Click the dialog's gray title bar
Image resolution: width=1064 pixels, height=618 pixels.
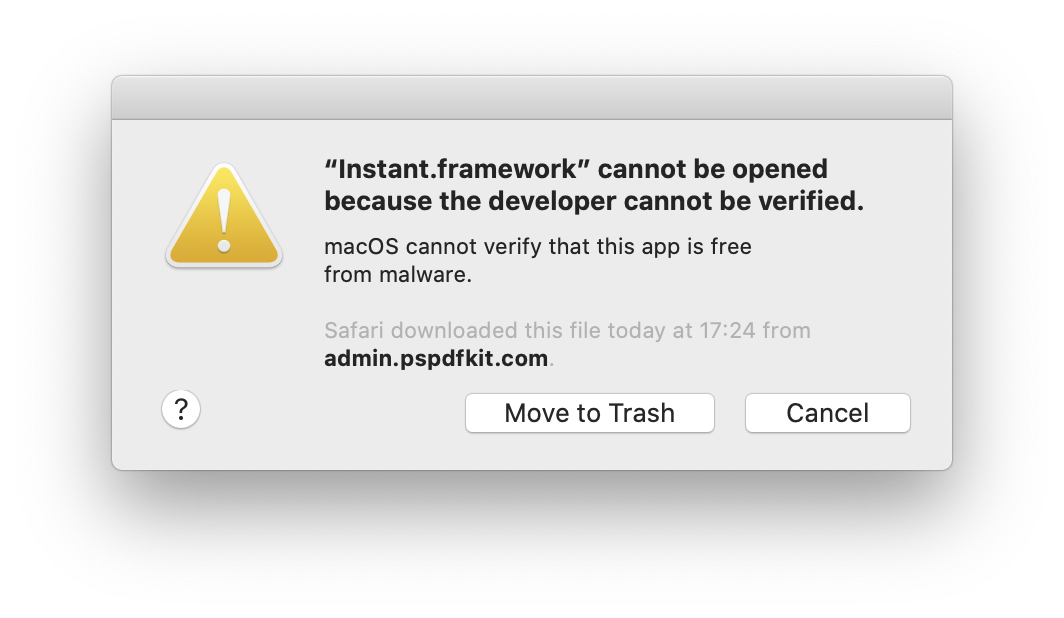[532, 98]
